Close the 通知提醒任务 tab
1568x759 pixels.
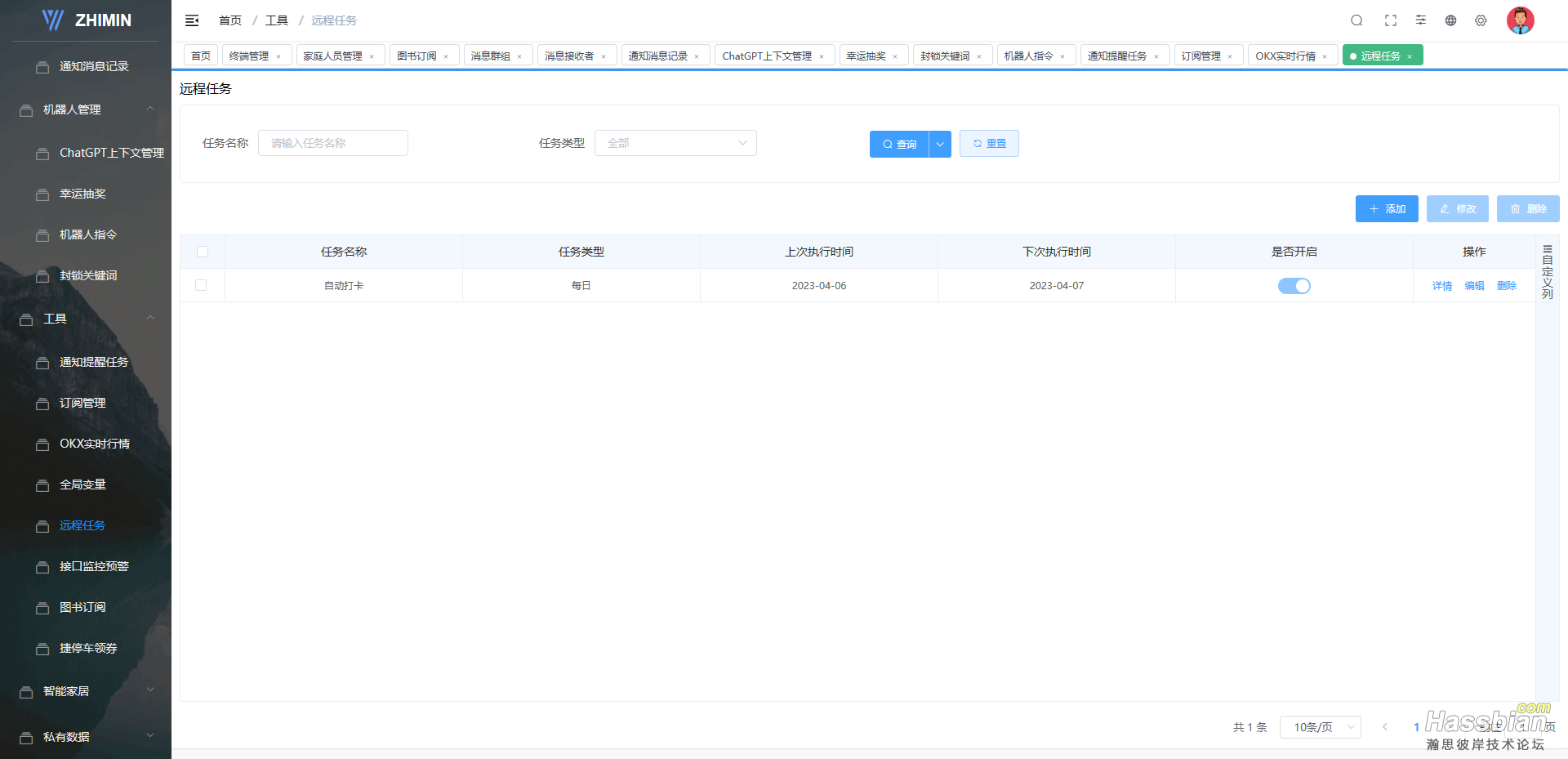[x=1156, y=56]
